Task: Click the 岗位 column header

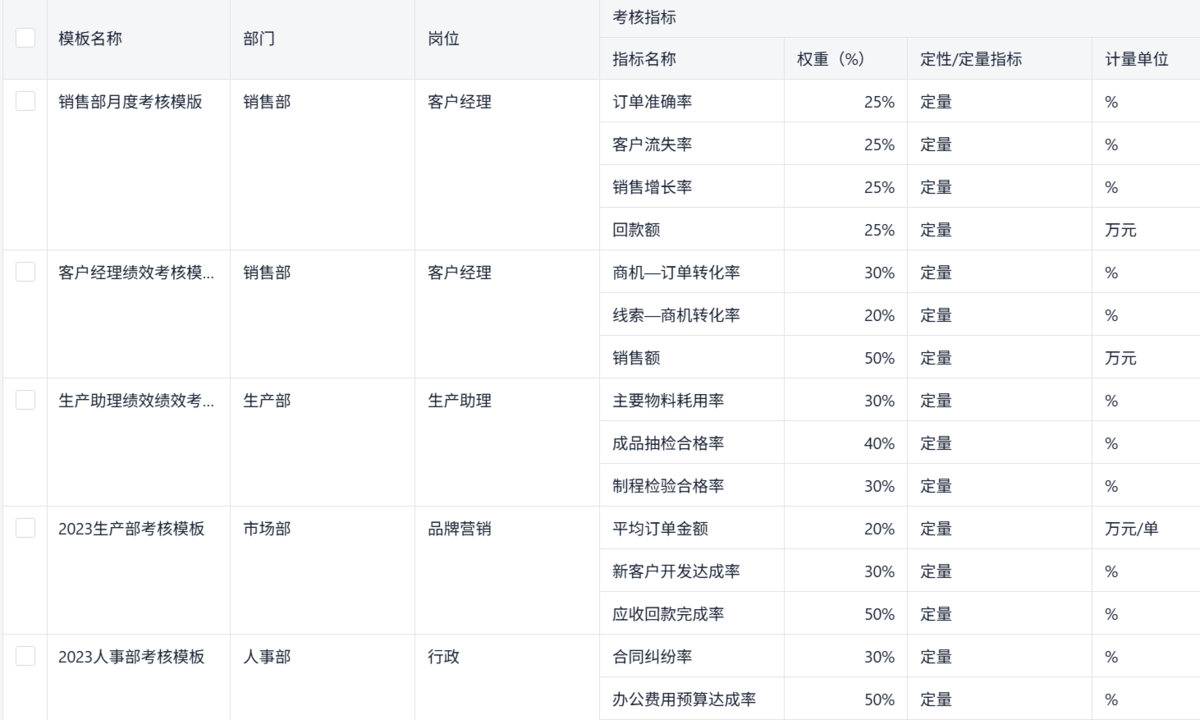Action: pos(443,39)
